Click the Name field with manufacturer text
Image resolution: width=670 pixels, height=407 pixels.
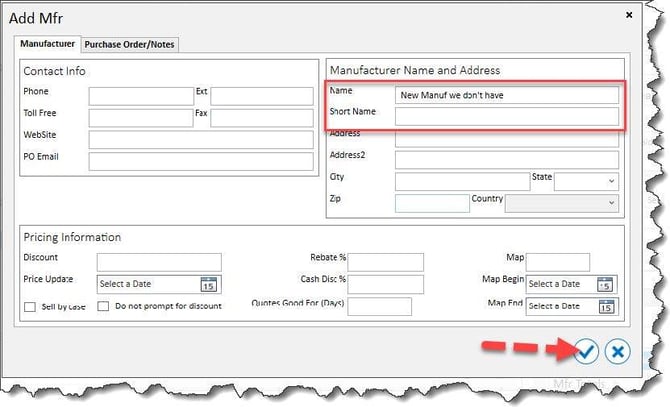506,95
